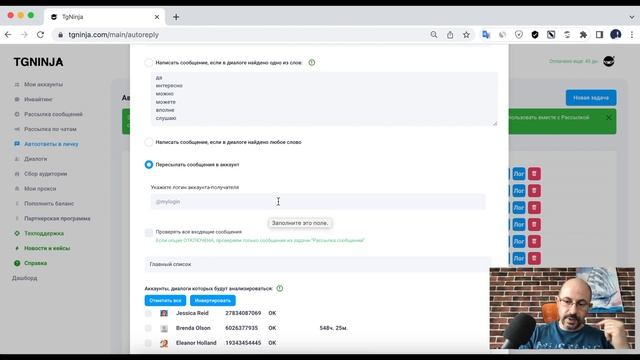Click the browser forward arrow
640x360 pixels.
(x=24, y=35)
